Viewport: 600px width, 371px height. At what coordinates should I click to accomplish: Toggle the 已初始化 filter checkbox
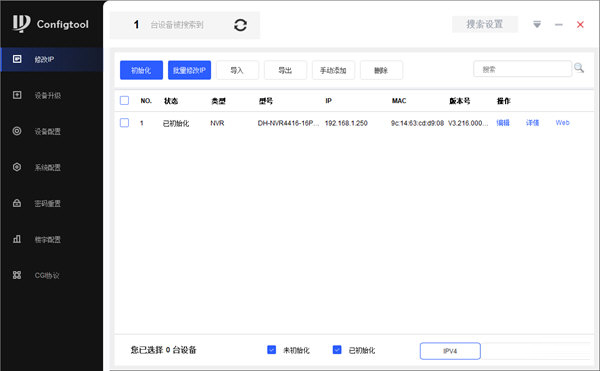click(x=337, y=350)
